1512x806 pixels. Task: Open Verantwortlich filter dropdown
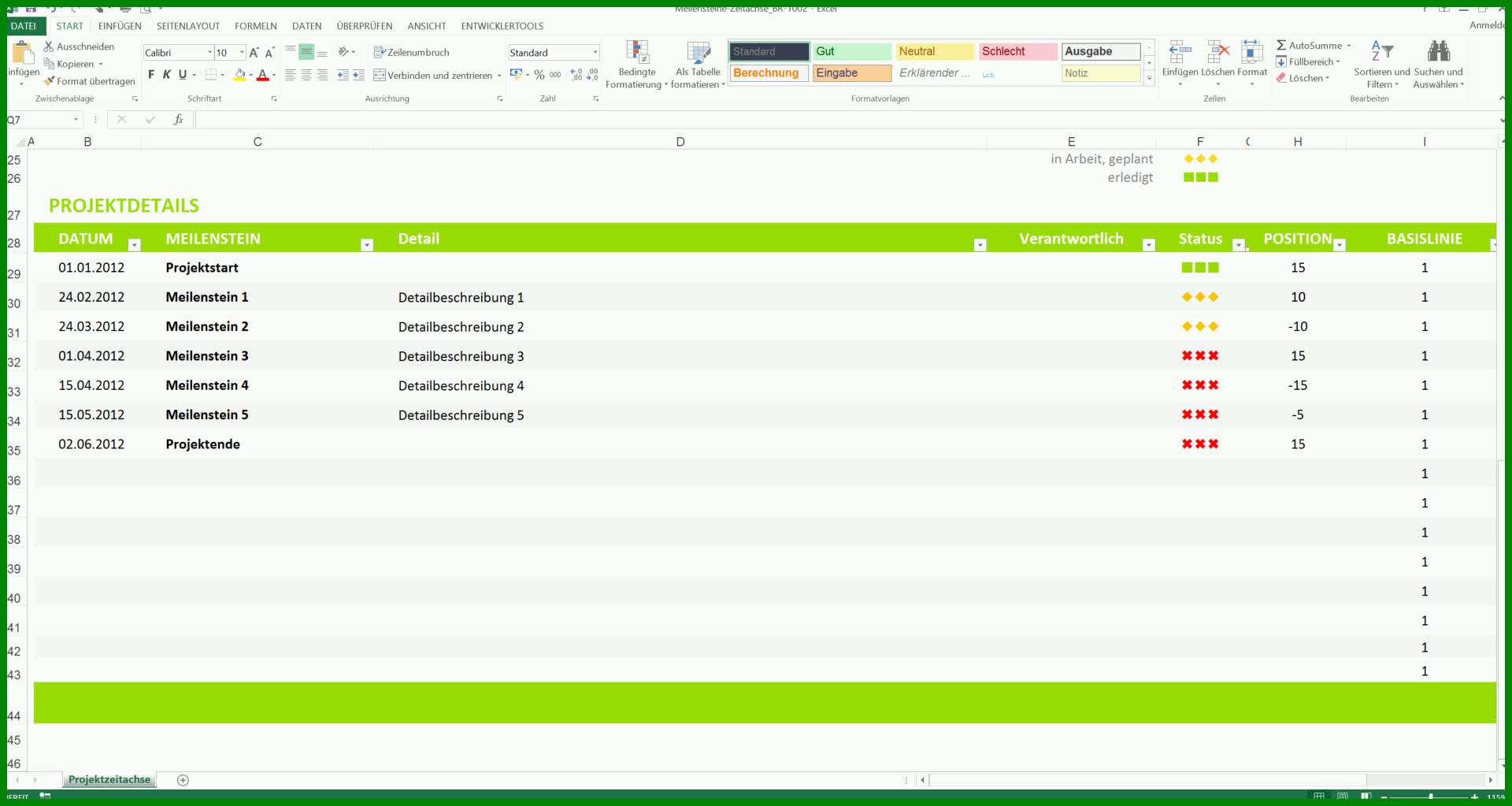(1148, 245)
